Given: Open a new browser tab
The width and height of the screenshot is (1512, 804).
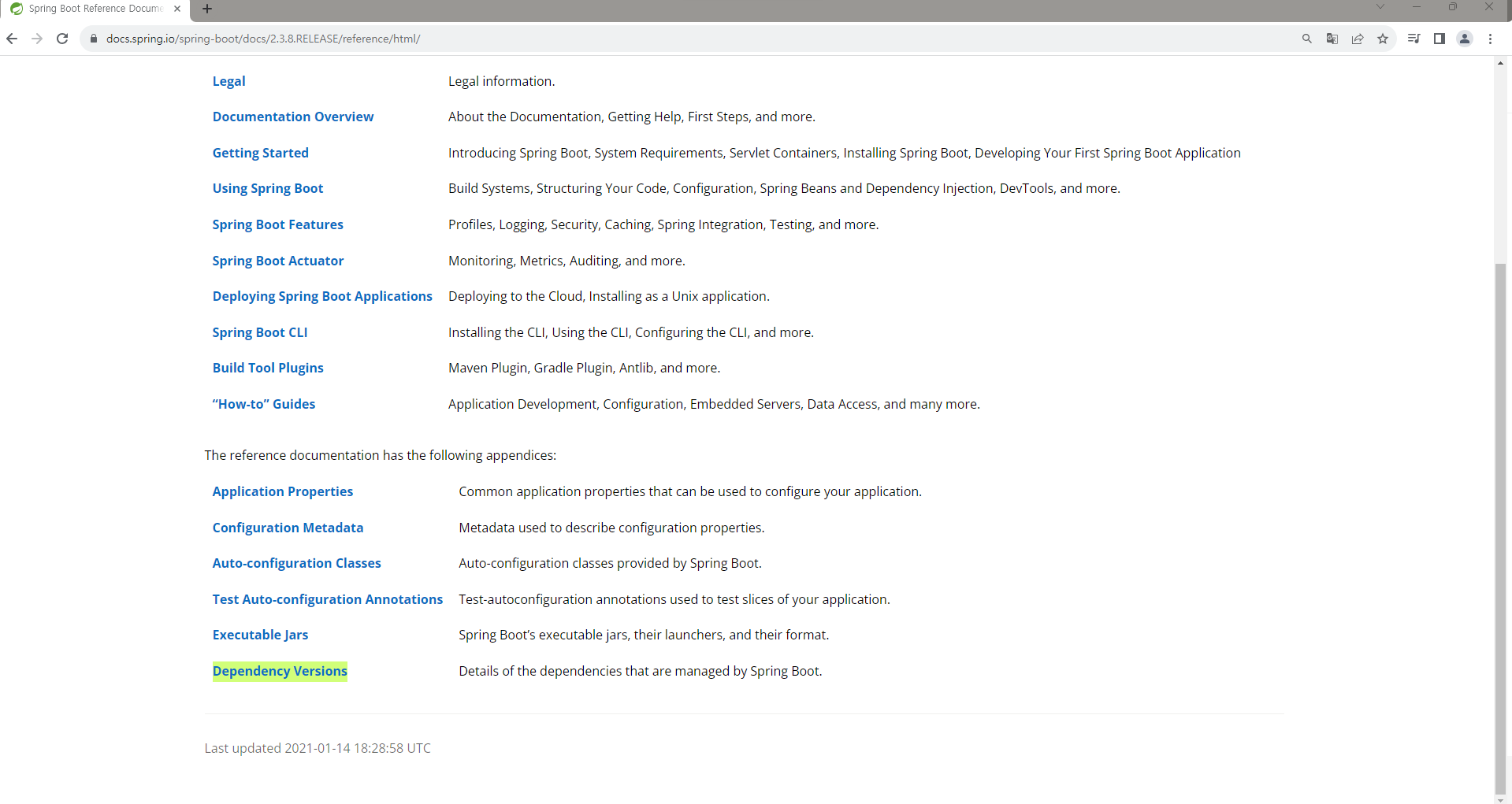Looking at the screenshot, I should (207, 9).
